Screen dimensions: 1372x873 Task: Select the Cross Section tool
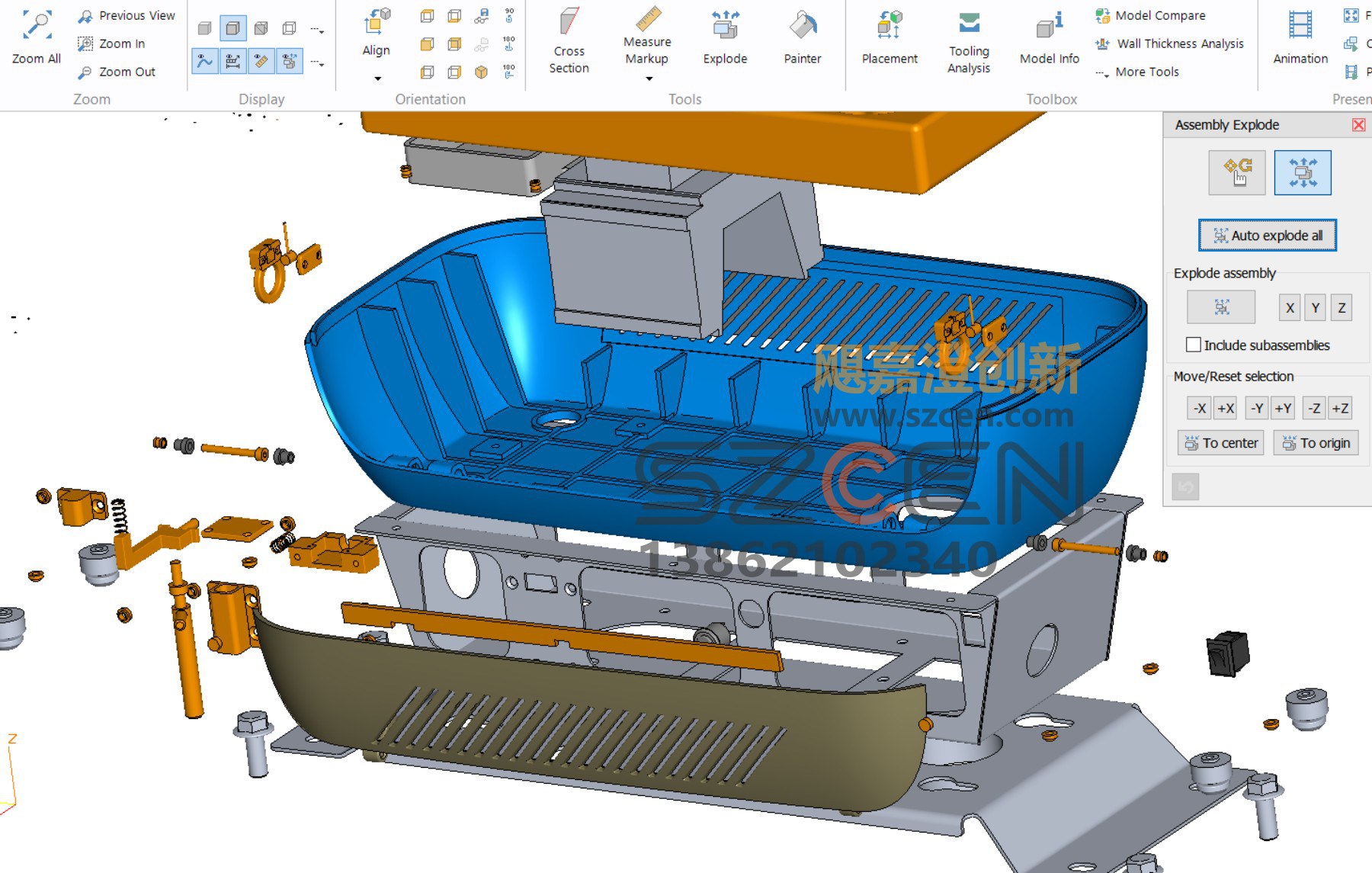(x=569, y=38)
